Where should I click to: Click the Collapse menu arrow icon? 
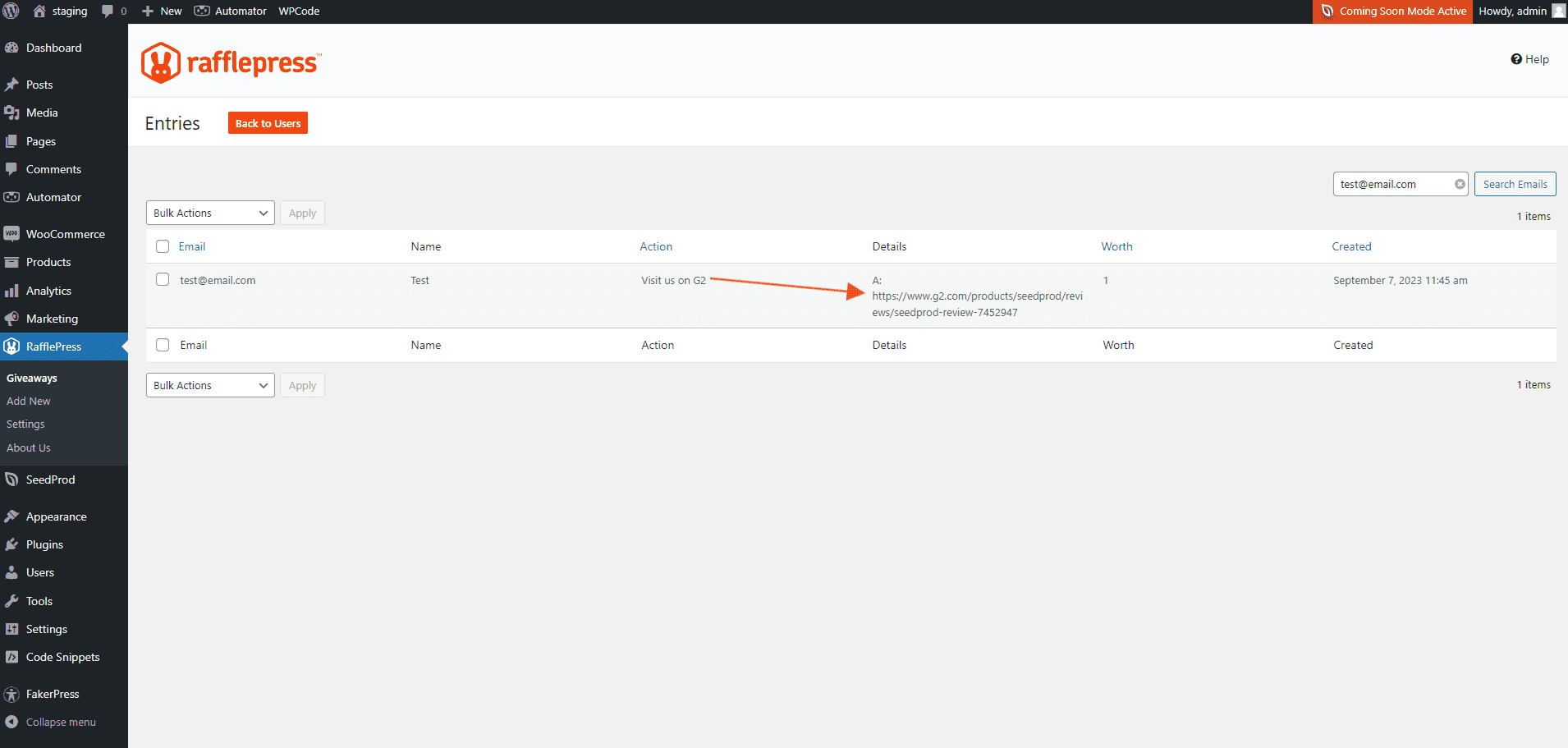pyautogui.click(x=11, y=722)
